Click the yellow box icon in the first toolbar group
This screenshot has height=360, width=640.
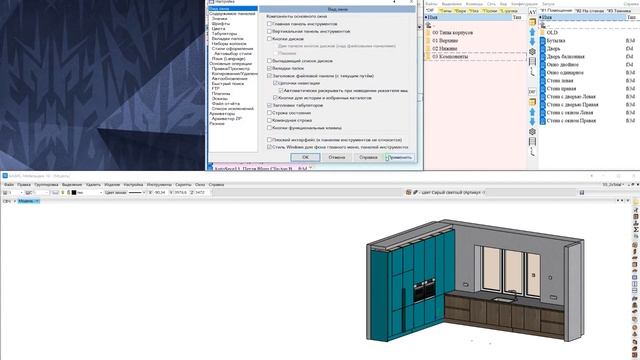coord(532,22)
